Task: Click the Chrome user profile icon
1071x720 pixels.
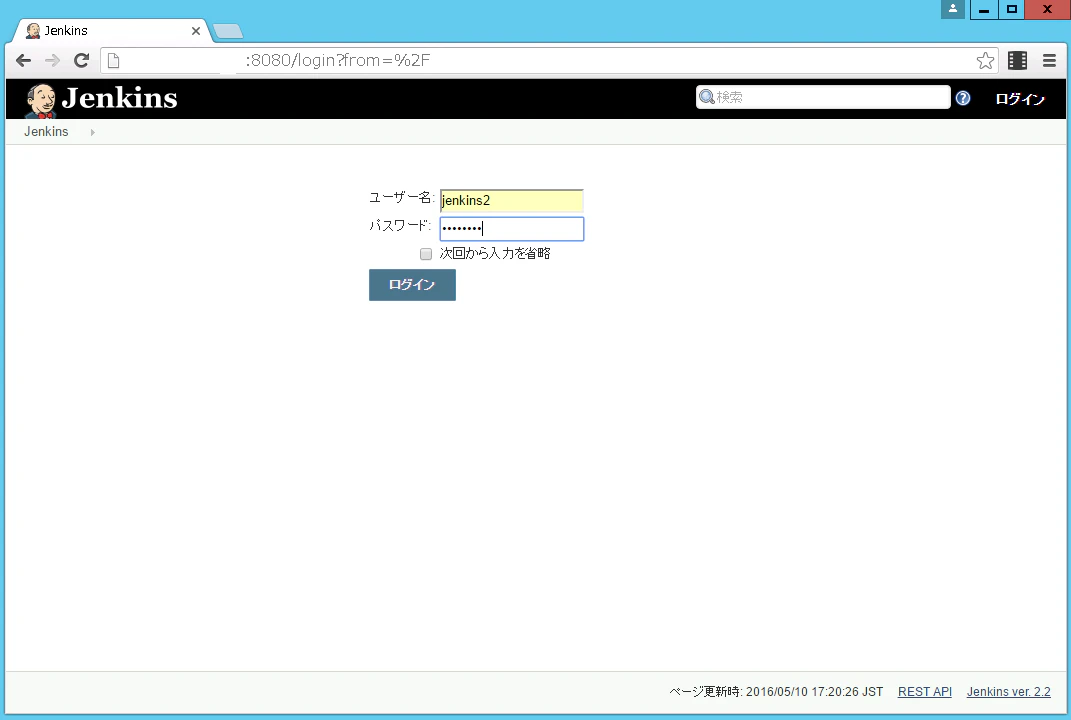Action: (x=952, y=10)
